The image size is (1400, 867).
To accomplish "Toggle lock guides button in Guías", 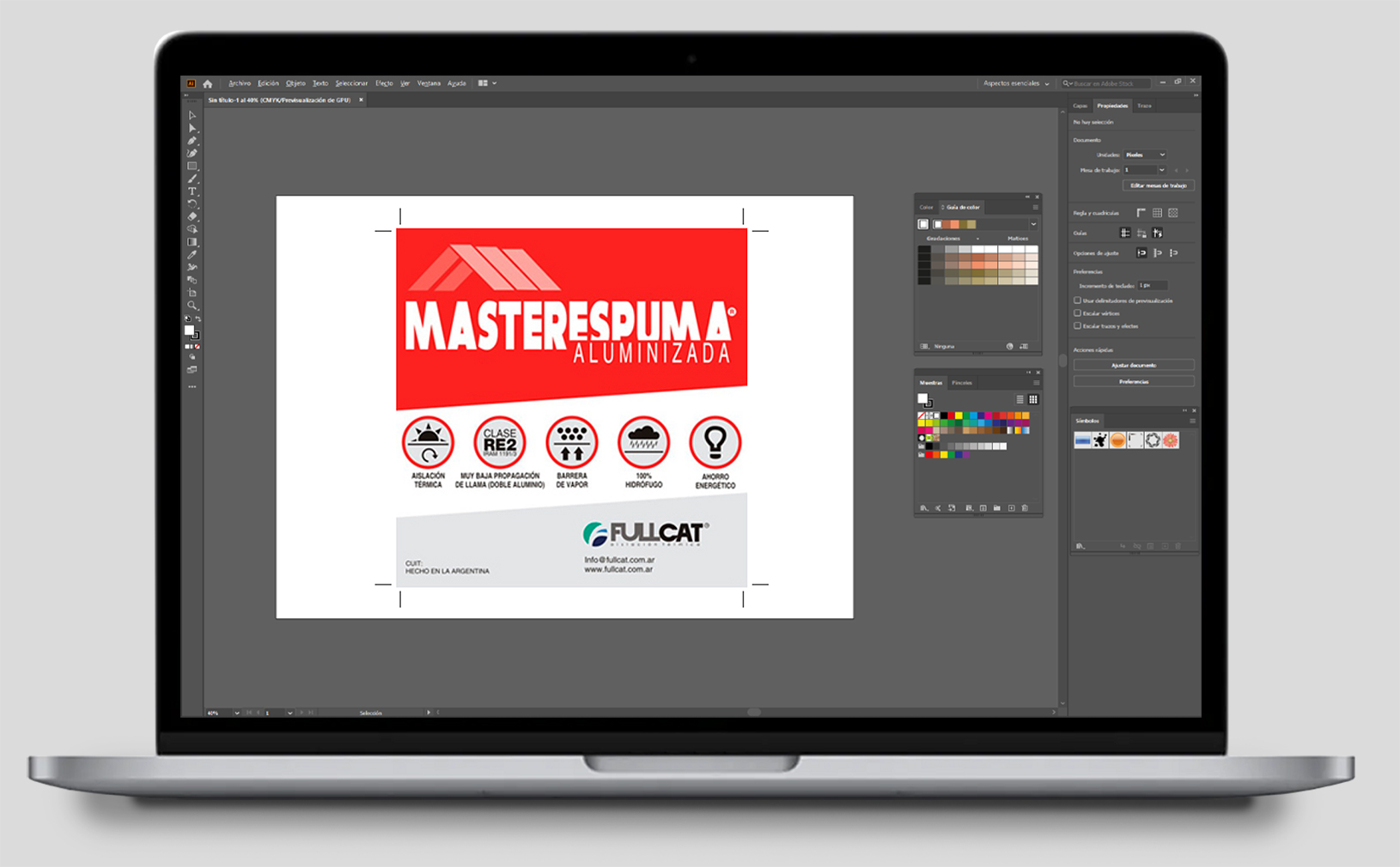I will pos(1141,233).
